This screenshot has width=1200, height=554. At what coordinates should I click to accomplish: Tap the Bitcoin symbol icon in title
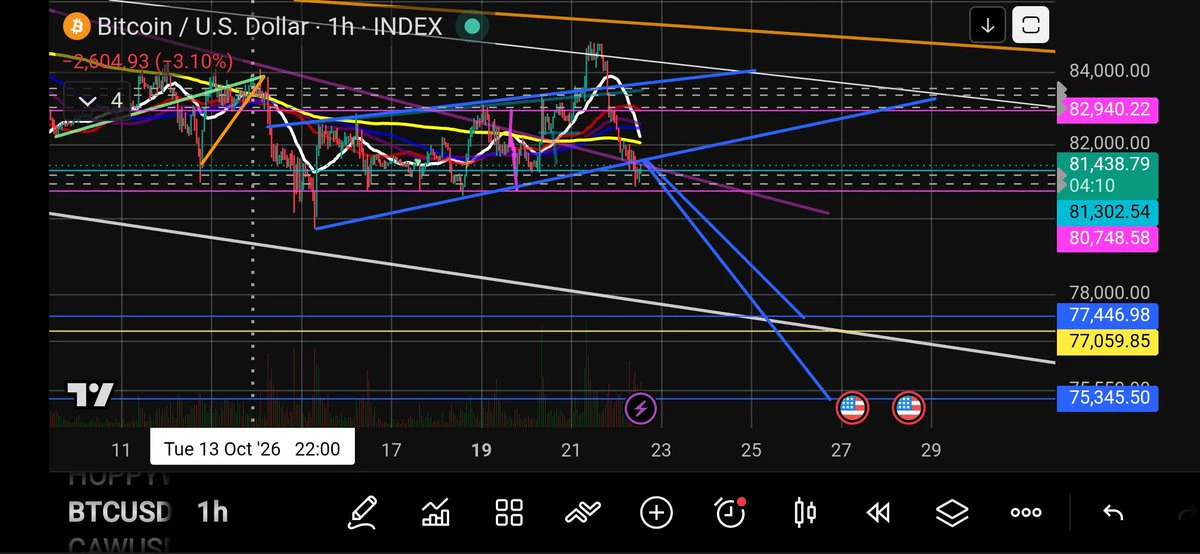tap(78, 26)
